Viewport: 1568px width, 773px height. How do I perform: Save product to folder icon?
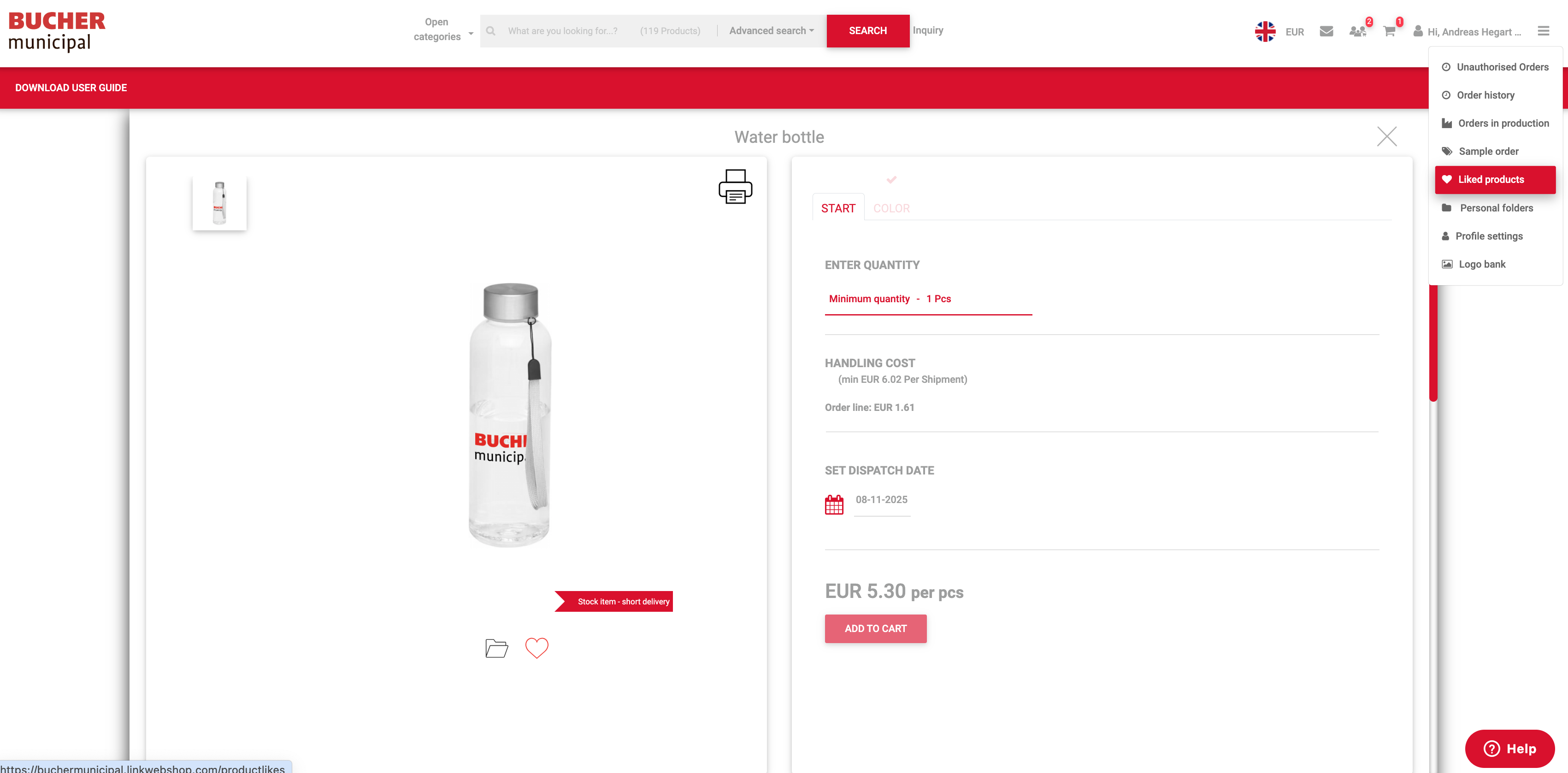(x=496, y=648)
